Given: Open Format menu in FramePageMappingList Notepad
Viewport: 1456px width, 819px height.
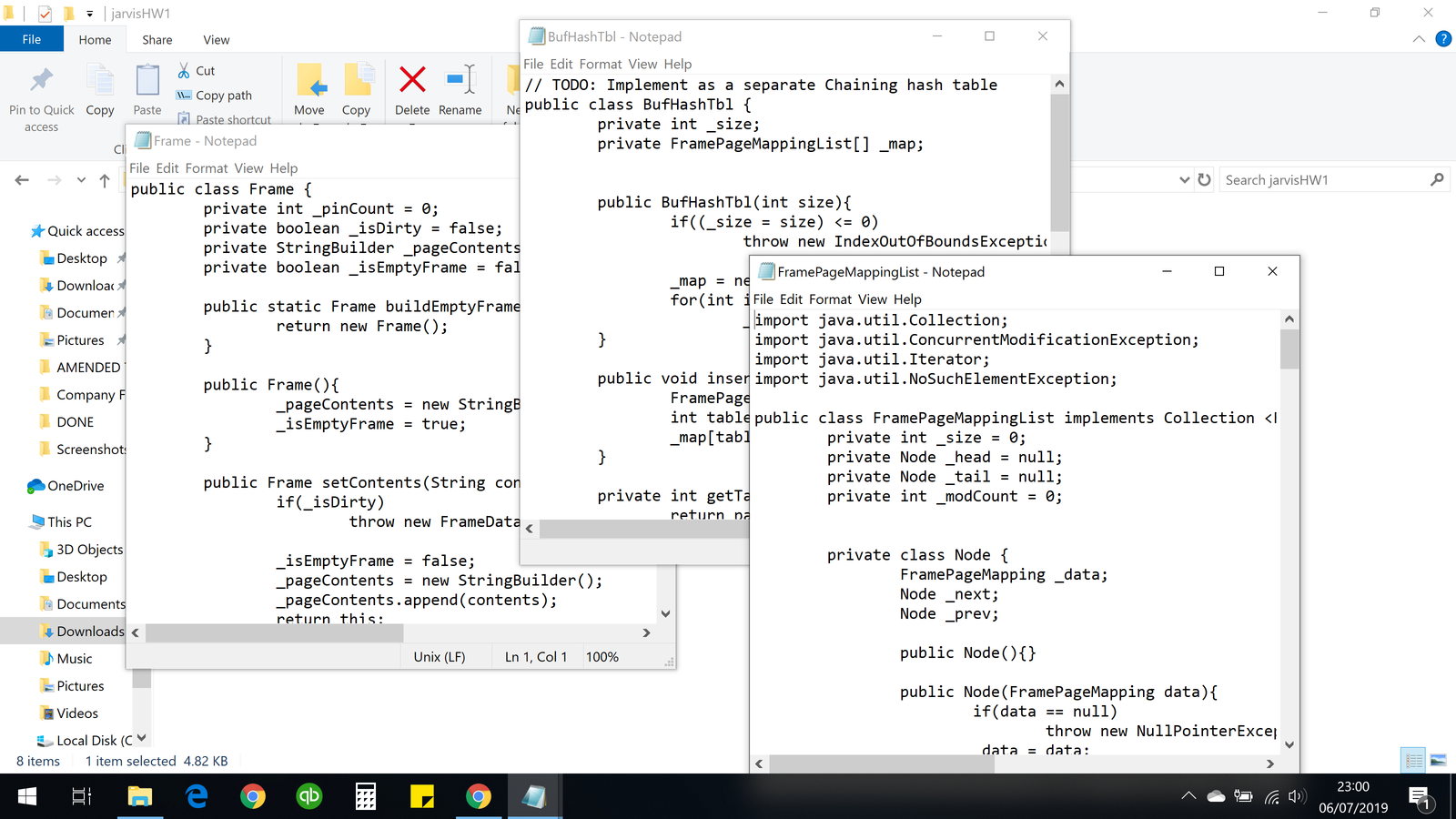Looking at the screenshot, I should coord(830,299).
